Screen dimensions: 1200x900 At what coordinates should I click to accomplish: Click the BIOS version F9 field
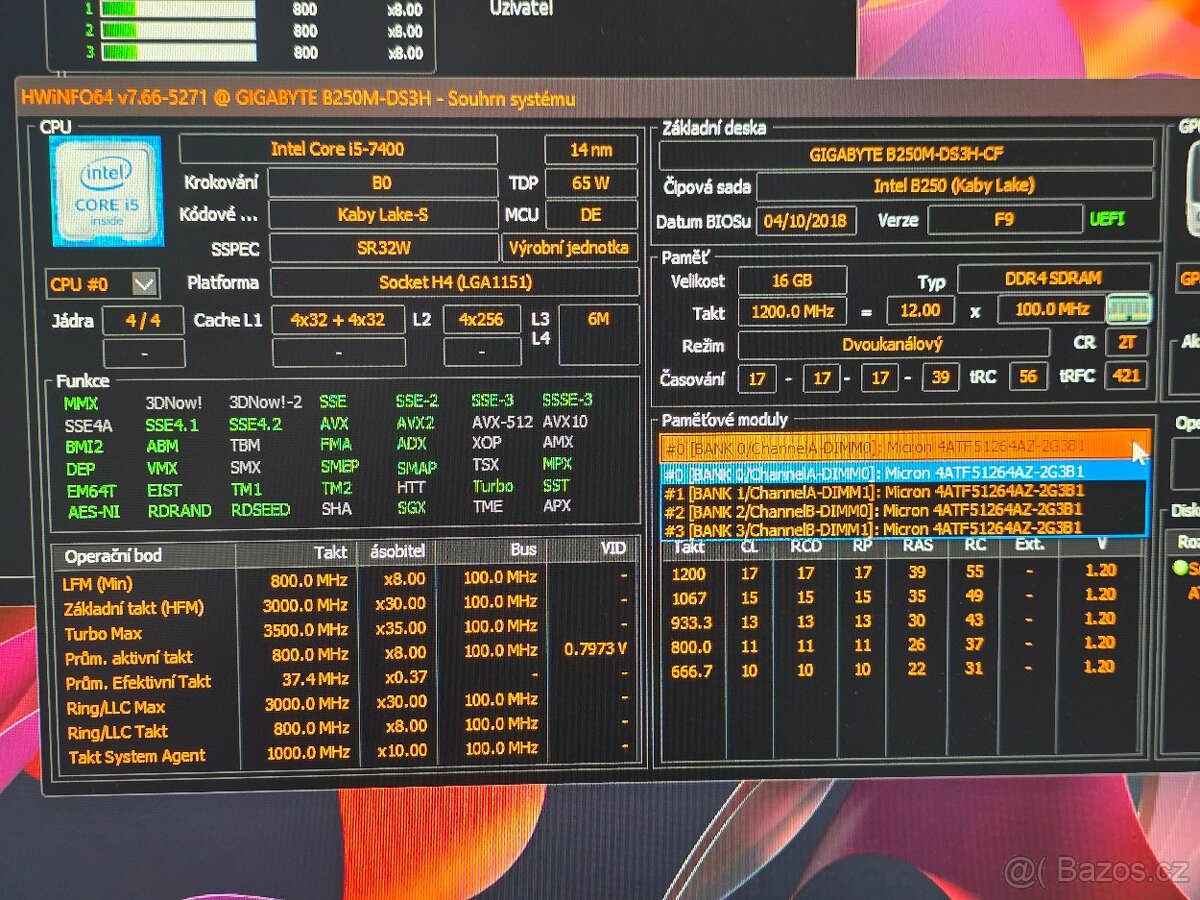click(1003, 220)
